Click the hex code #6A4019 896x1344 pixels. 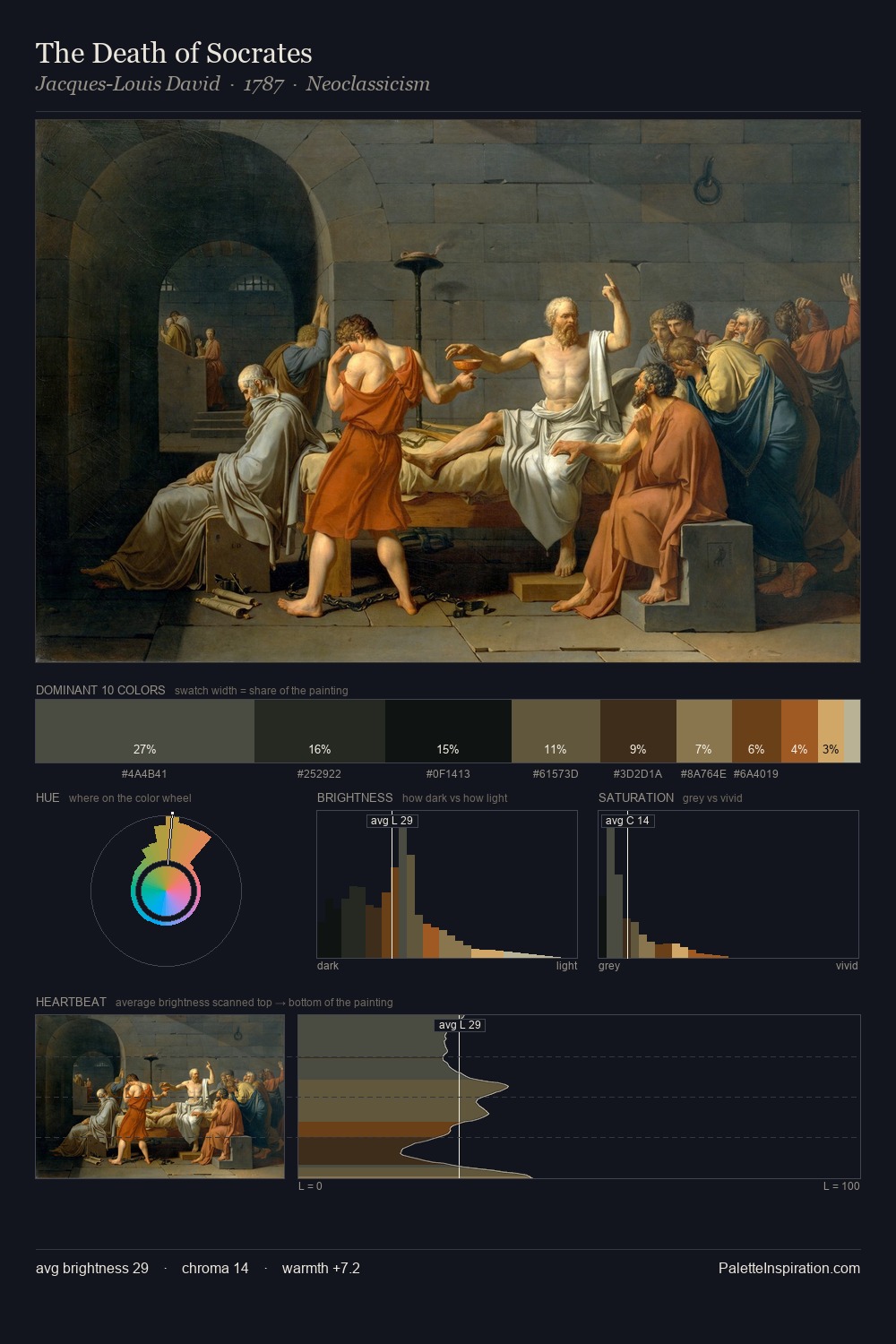point(756,774)
